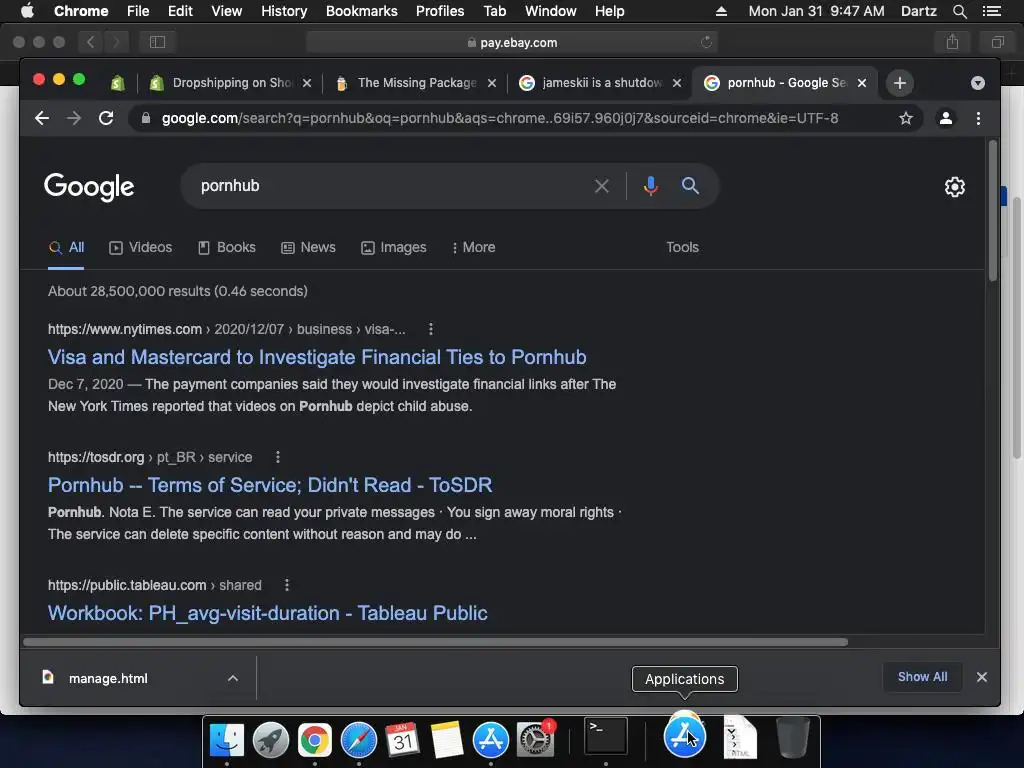Open the Trash from the Dock
Screen dimensions: 1024x768
point(793,737)
